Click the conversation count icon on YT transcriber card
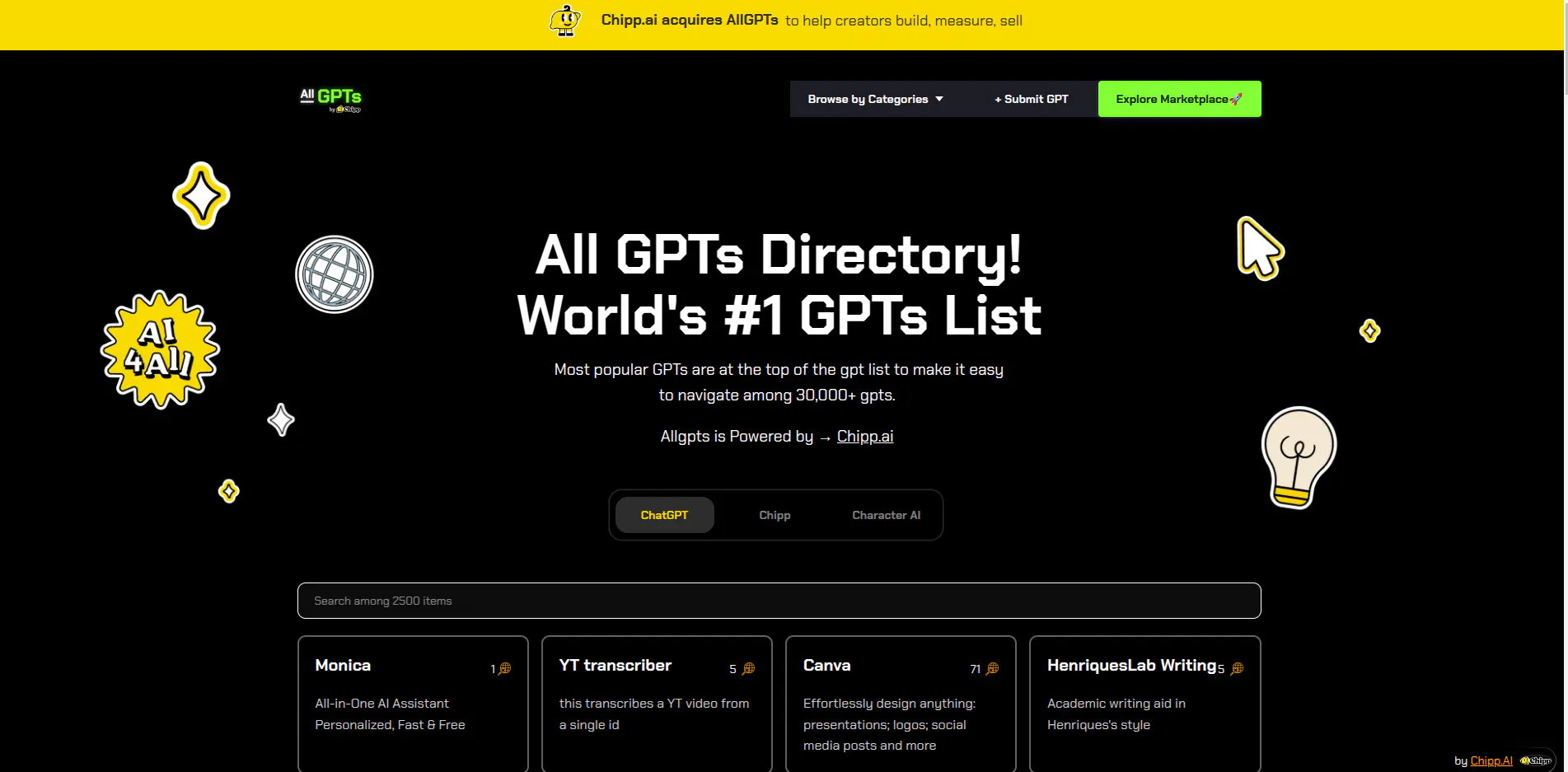This screenshot has width=1568, height=772. (x=748, y=668)
